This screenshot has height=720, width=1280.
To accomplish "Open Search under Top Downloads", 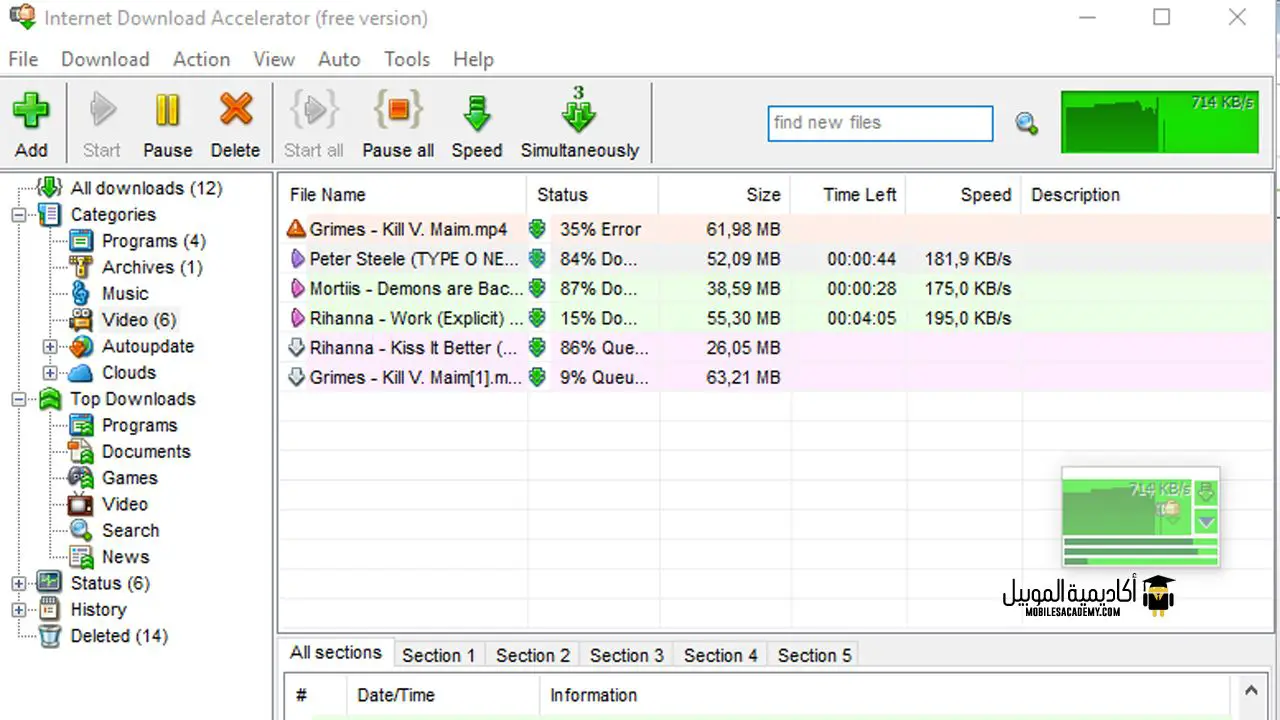I will click(x=130, y=530).
